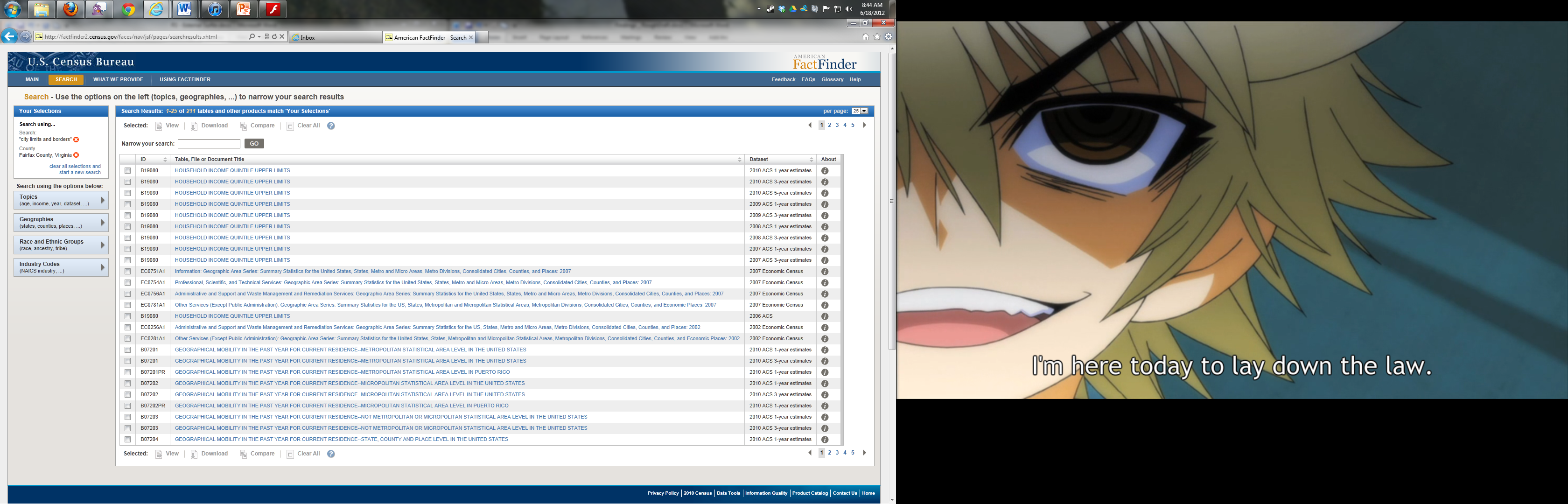Check the first B19080 result checkbox

tap(128, 171)
